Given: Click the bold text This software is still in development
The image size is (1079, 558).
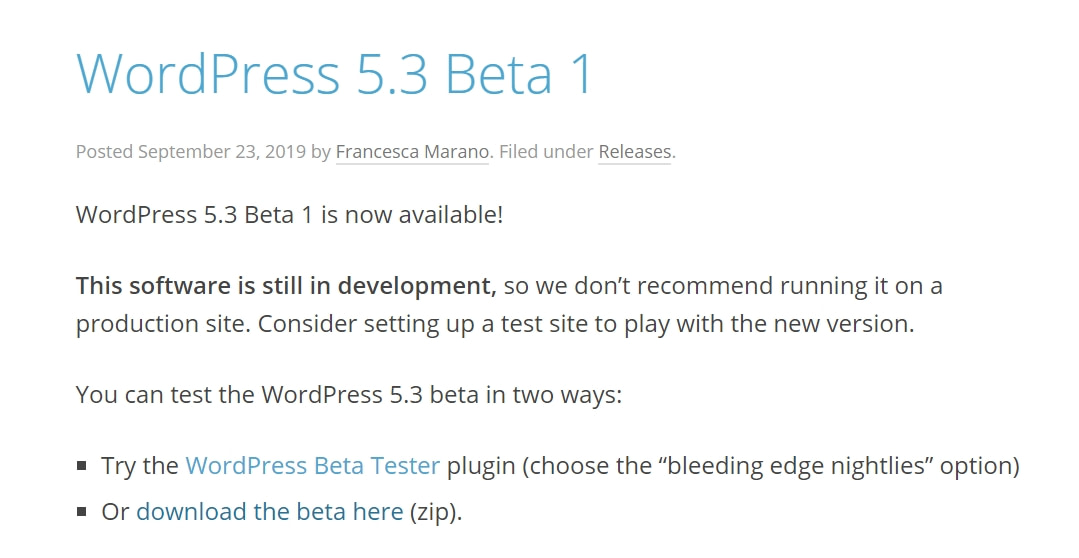Looking at the screenshot, I should pyautogui.click(x=286, y=286).
